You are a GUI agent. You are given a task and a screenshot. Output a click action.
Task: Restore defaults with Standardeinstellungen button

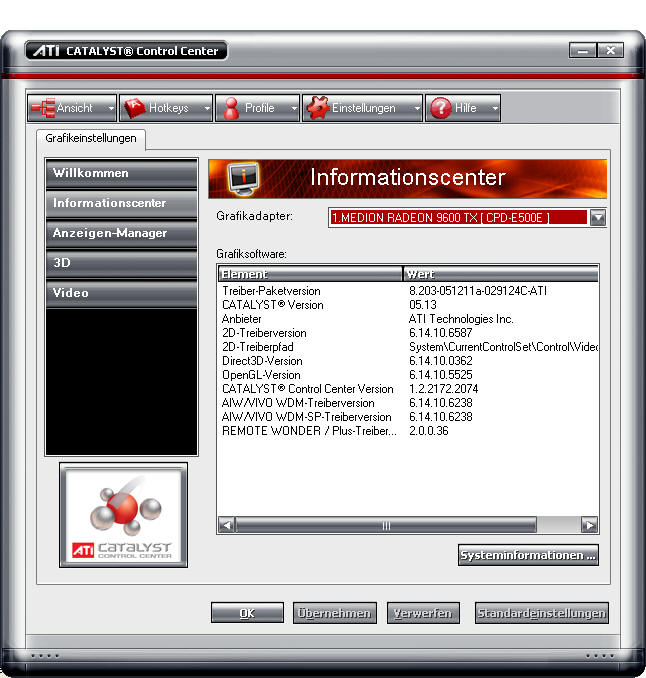point(541,613)
